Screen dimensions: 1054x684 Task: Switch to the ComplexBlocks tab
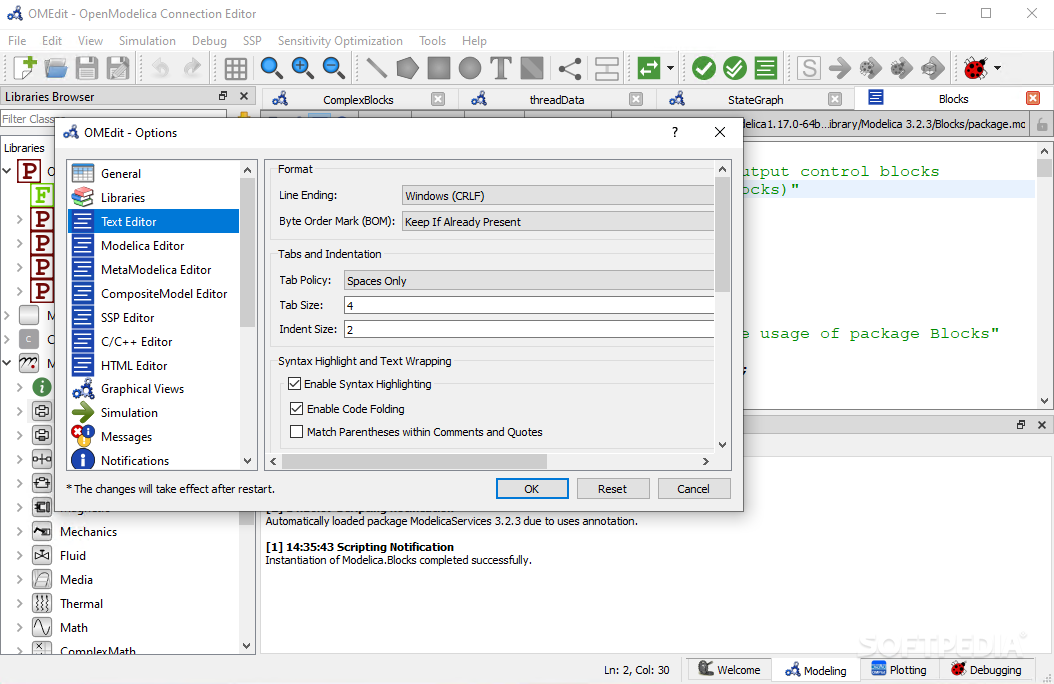click(x=358, y=99)
